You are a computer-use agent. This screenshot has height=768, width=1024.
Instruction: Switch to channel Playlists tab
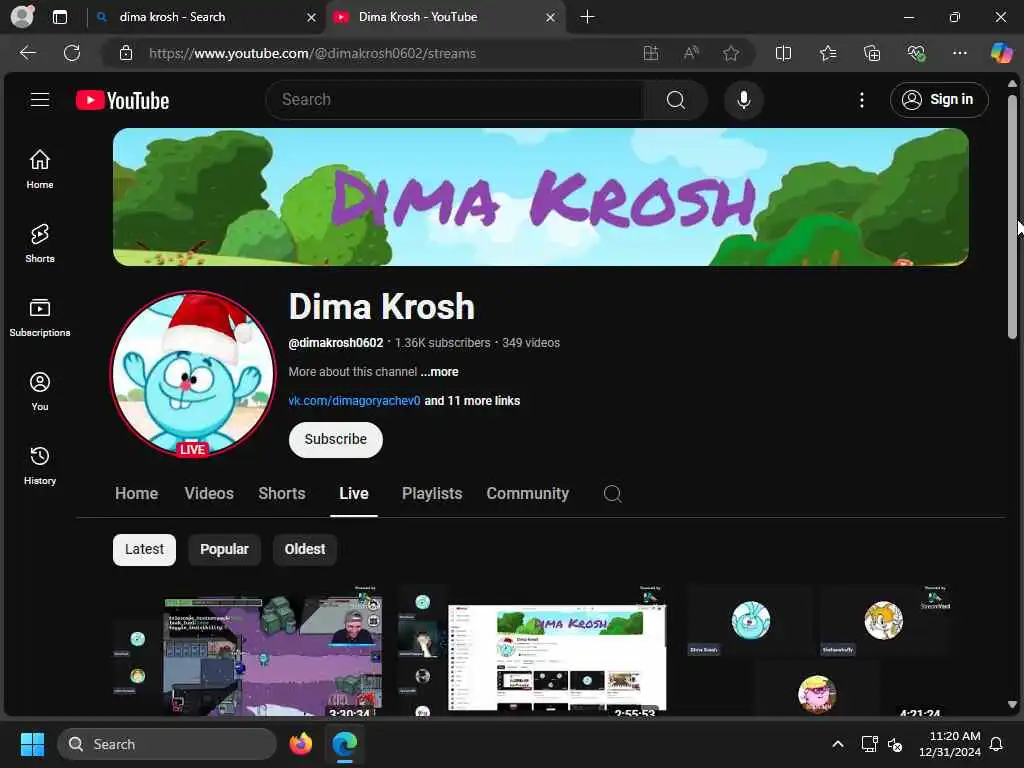click(432, 494)
